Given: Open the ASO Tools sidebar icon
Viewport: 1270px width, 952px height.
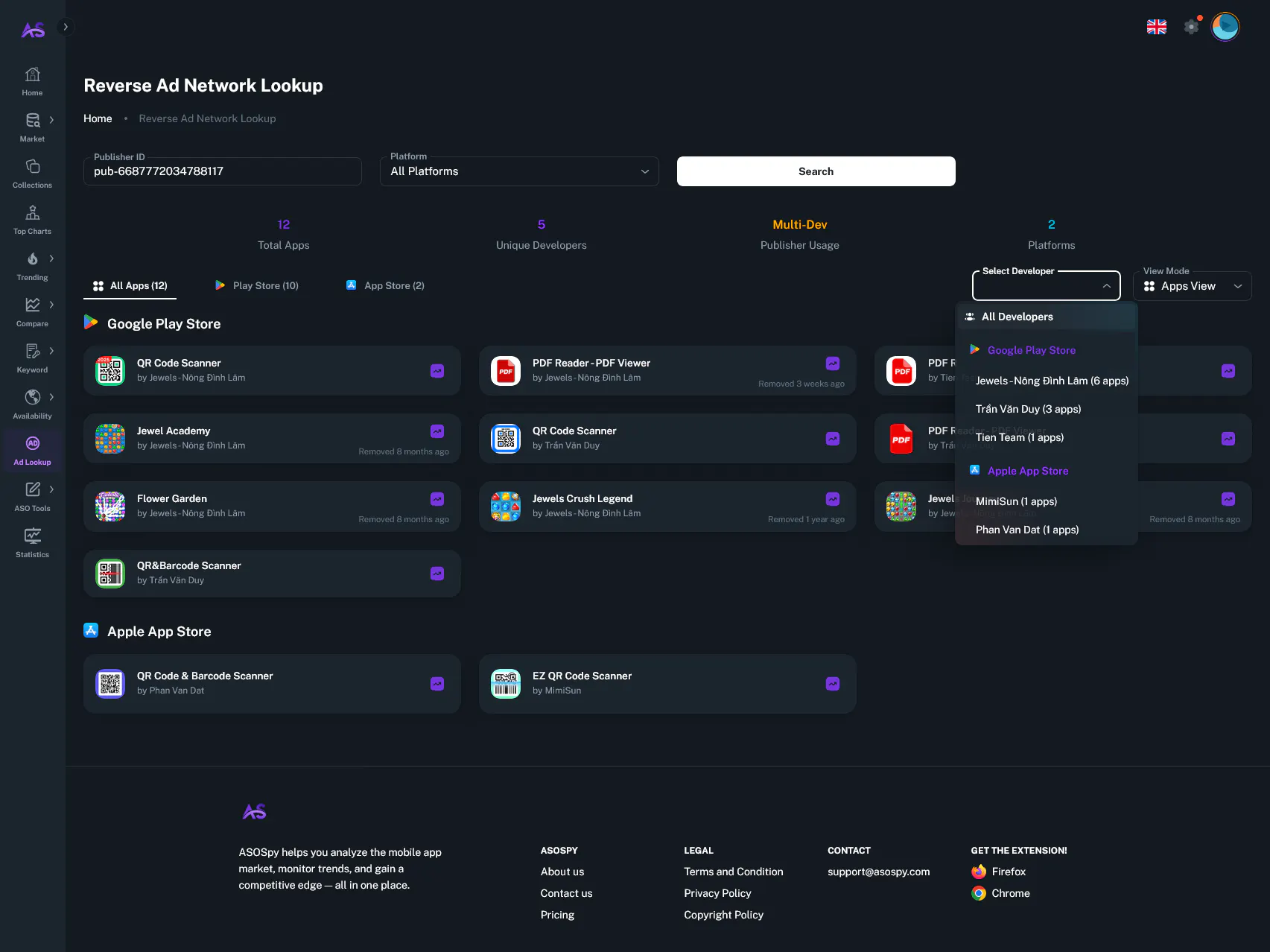Looking at the screenshot, I should click(x=32, y=490).
